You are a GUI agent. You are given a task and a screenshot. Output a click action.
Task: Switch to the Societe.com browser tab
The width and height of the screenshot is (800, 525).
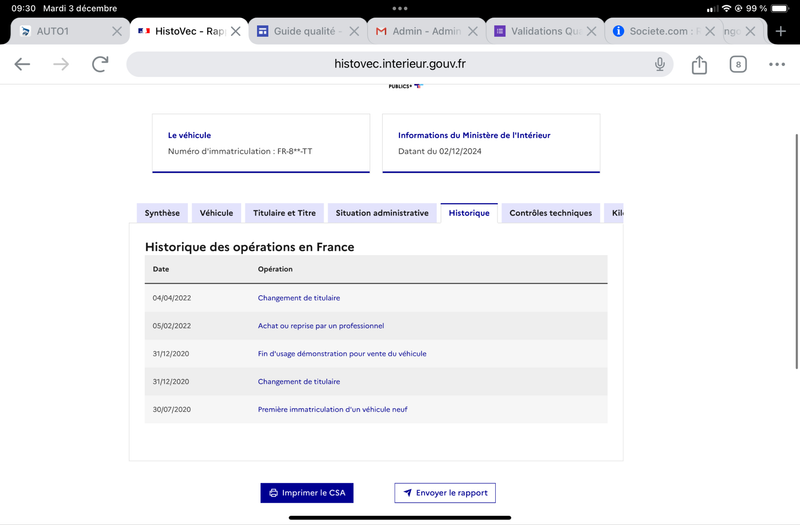point(656,31)
